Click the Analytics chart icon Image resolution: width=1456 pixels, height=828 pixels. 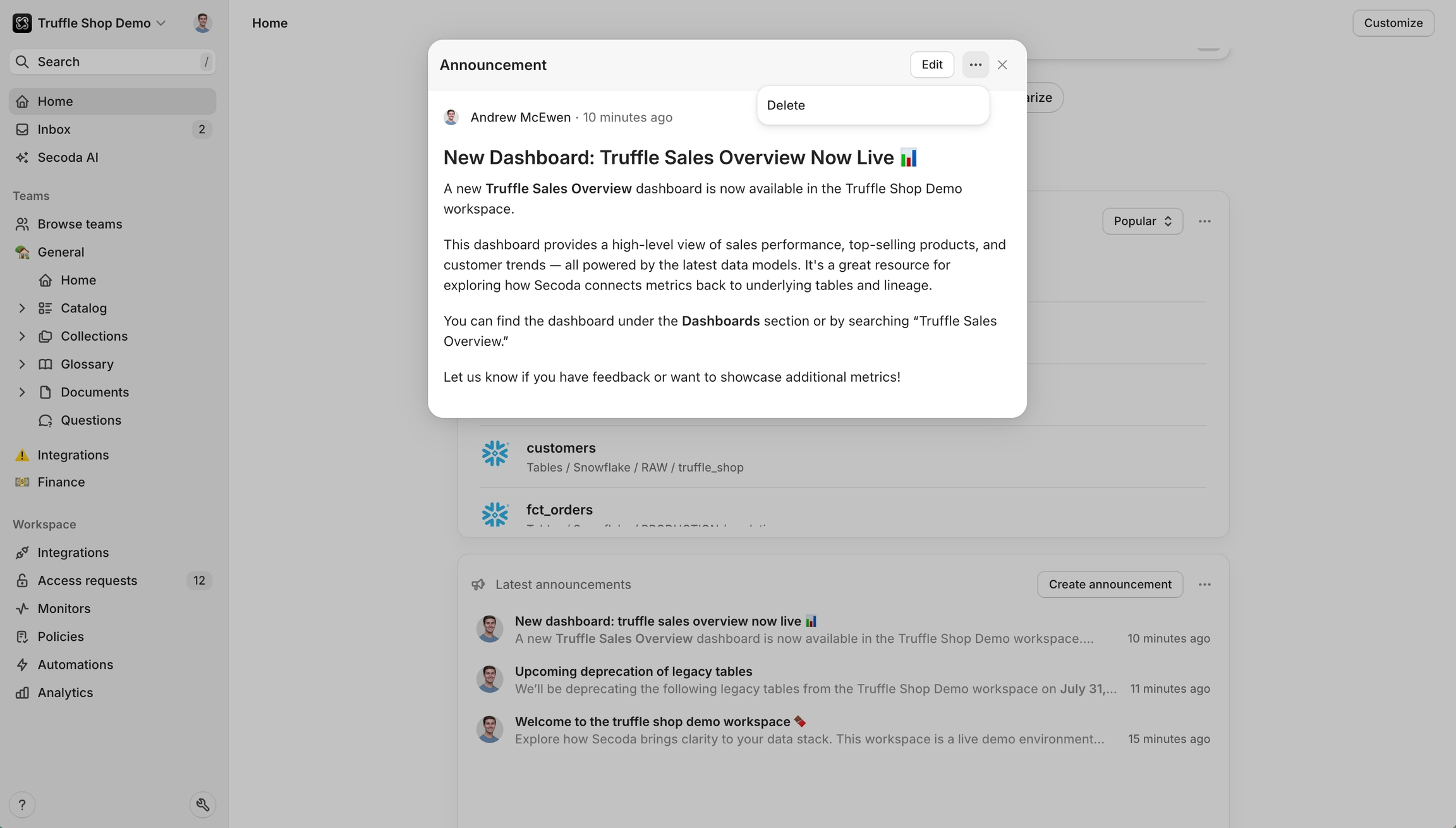[x=22, y=693]
